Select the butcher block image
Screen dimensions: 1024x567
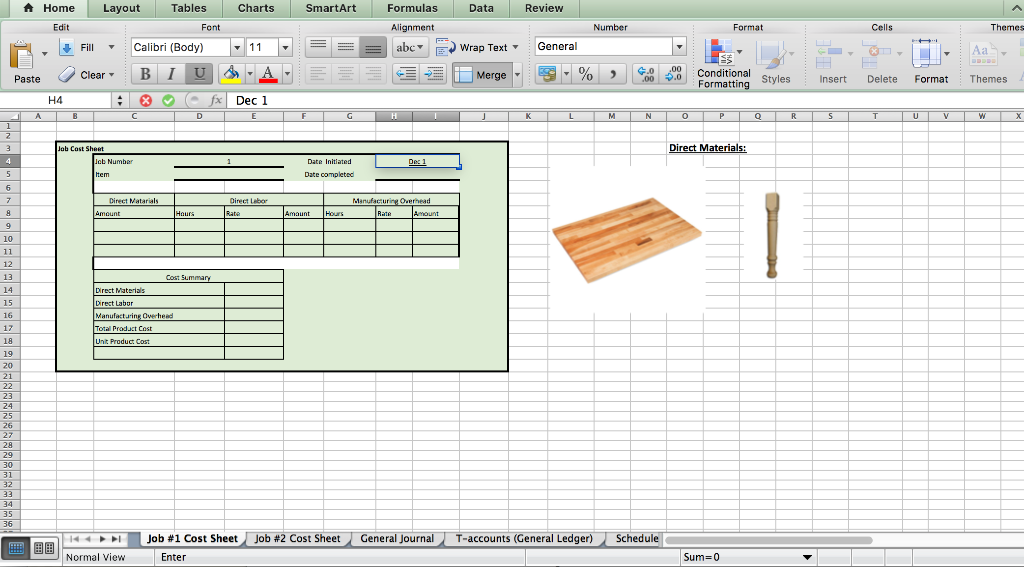coord(626,239)
